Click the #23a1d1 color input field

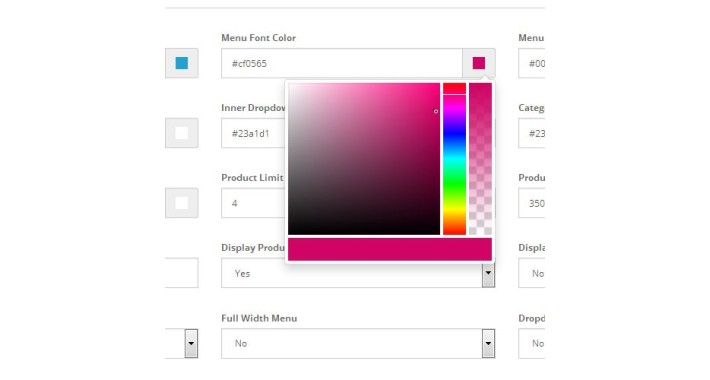click(x=254, y=133)
